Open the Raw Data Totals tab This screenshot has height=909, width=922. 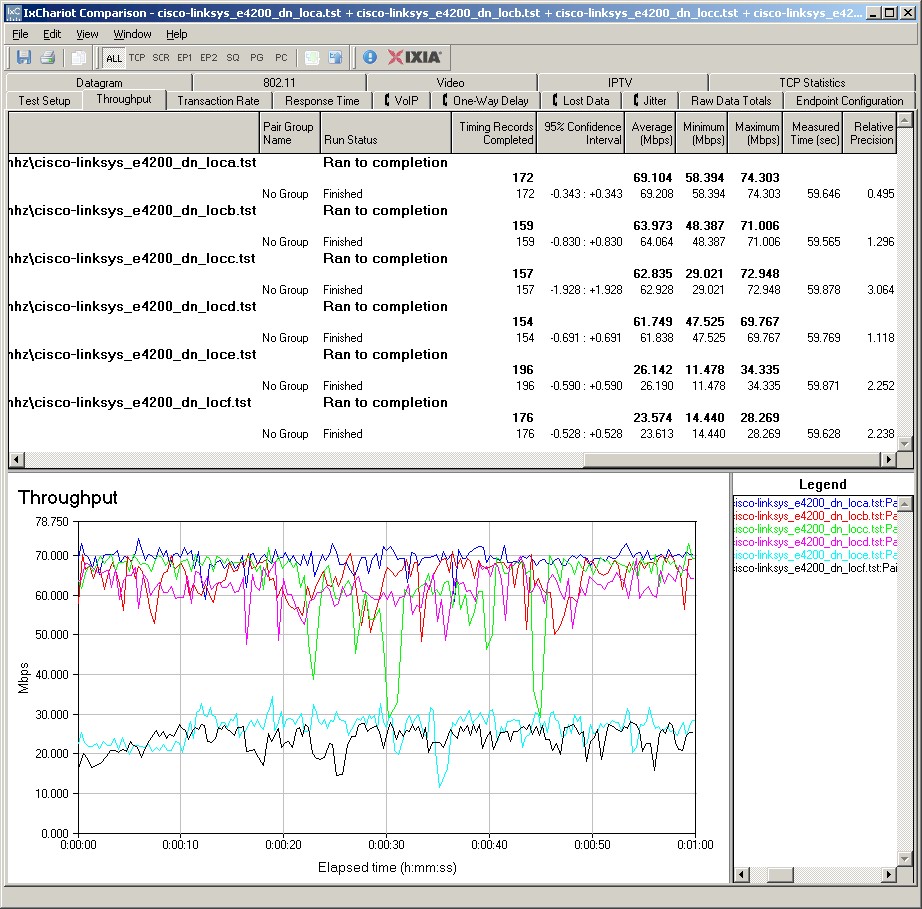tap(731, 101)
